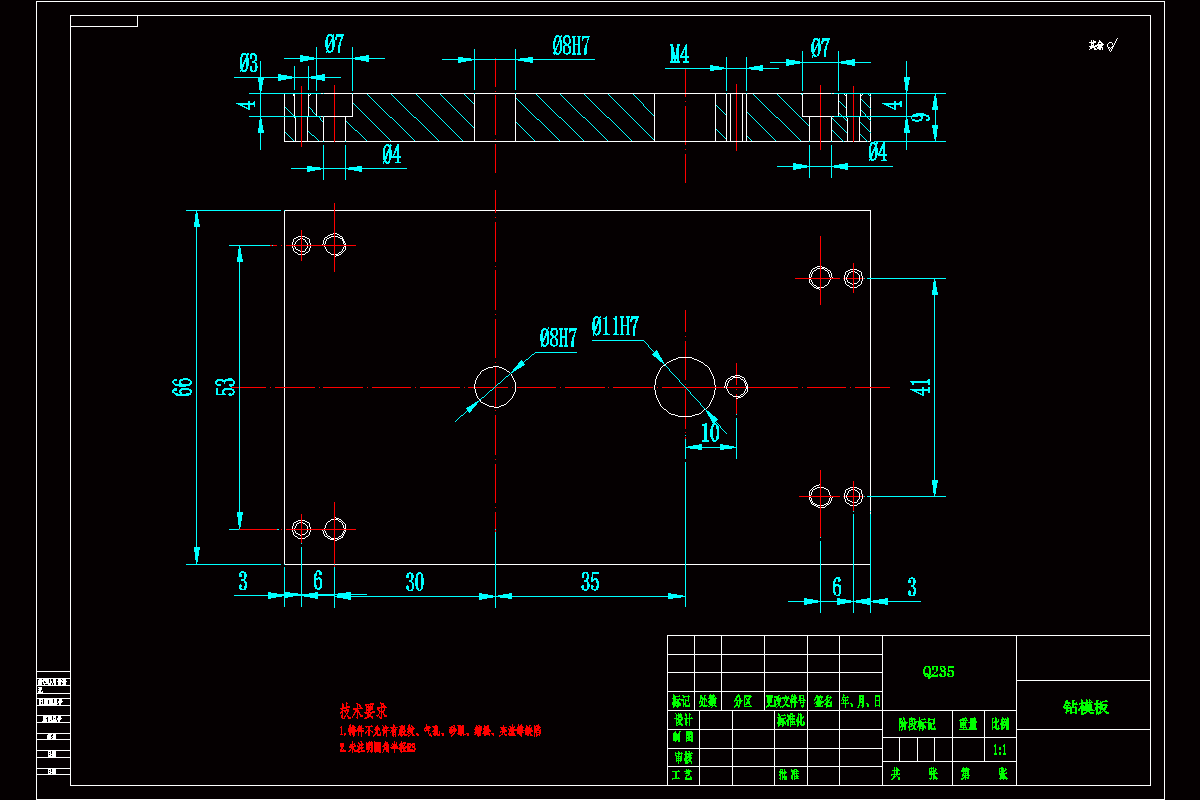Click the 标记 cell in the title block
The height and width of the screenshot is (800, 1200).
681,702
